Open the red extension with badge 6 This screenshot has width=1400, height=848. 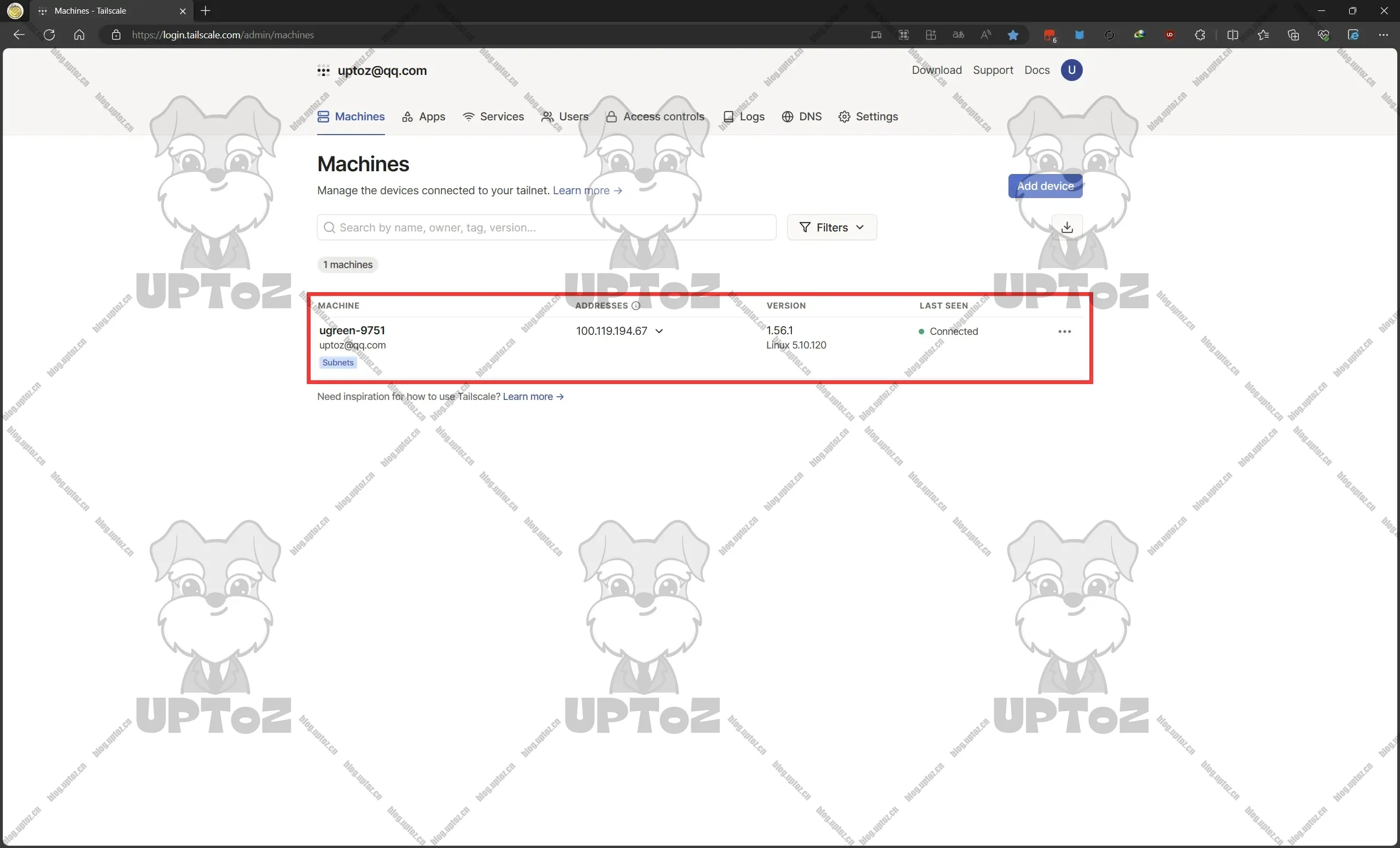pos(1050,35)
